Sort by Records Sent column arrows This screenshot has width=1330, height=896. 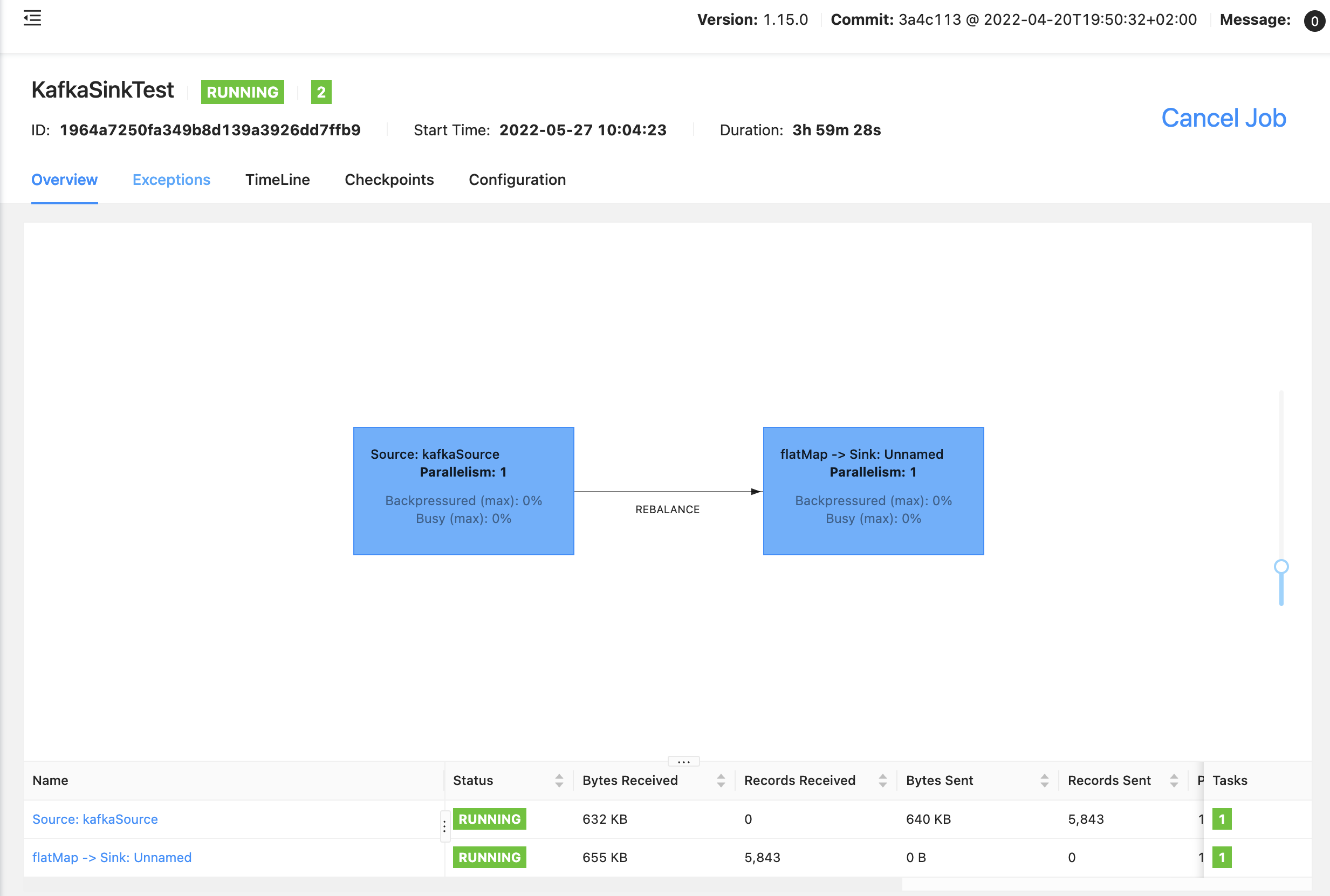pos(1174,781)
